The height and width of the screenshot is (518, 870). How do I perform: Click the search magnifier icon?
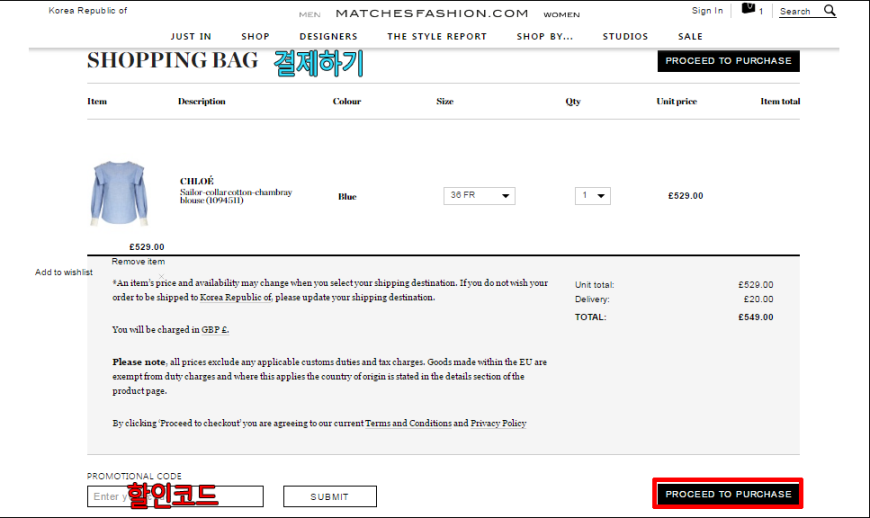pyautogui.click(x=829, y=11)
